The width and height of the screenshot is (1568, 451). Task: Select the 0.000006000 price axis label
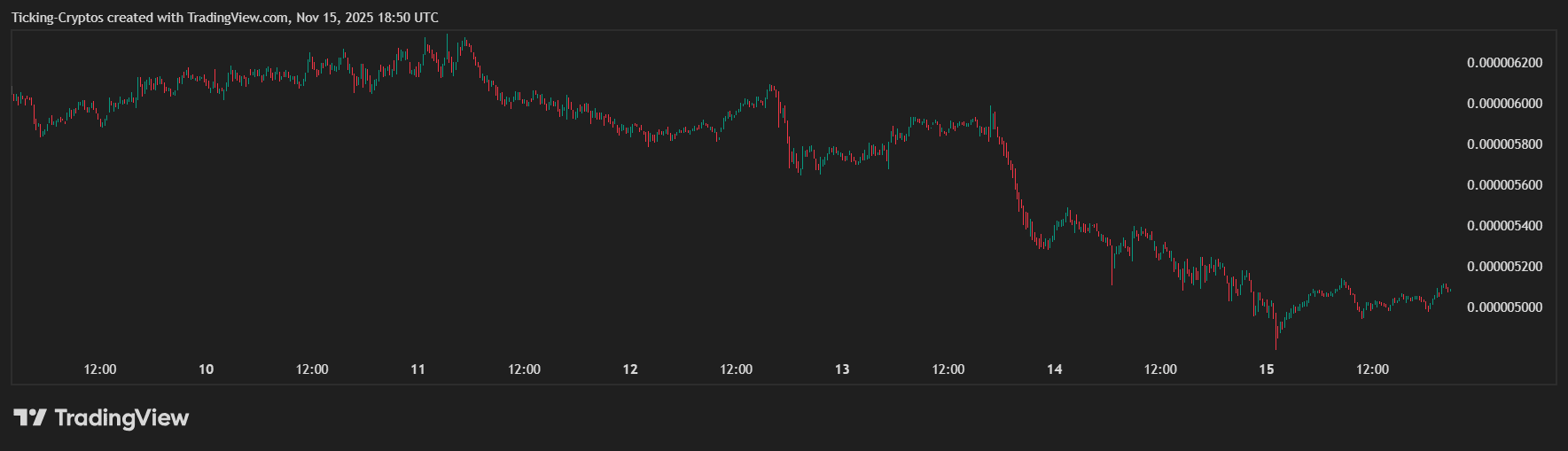(x=1504, y=104)
